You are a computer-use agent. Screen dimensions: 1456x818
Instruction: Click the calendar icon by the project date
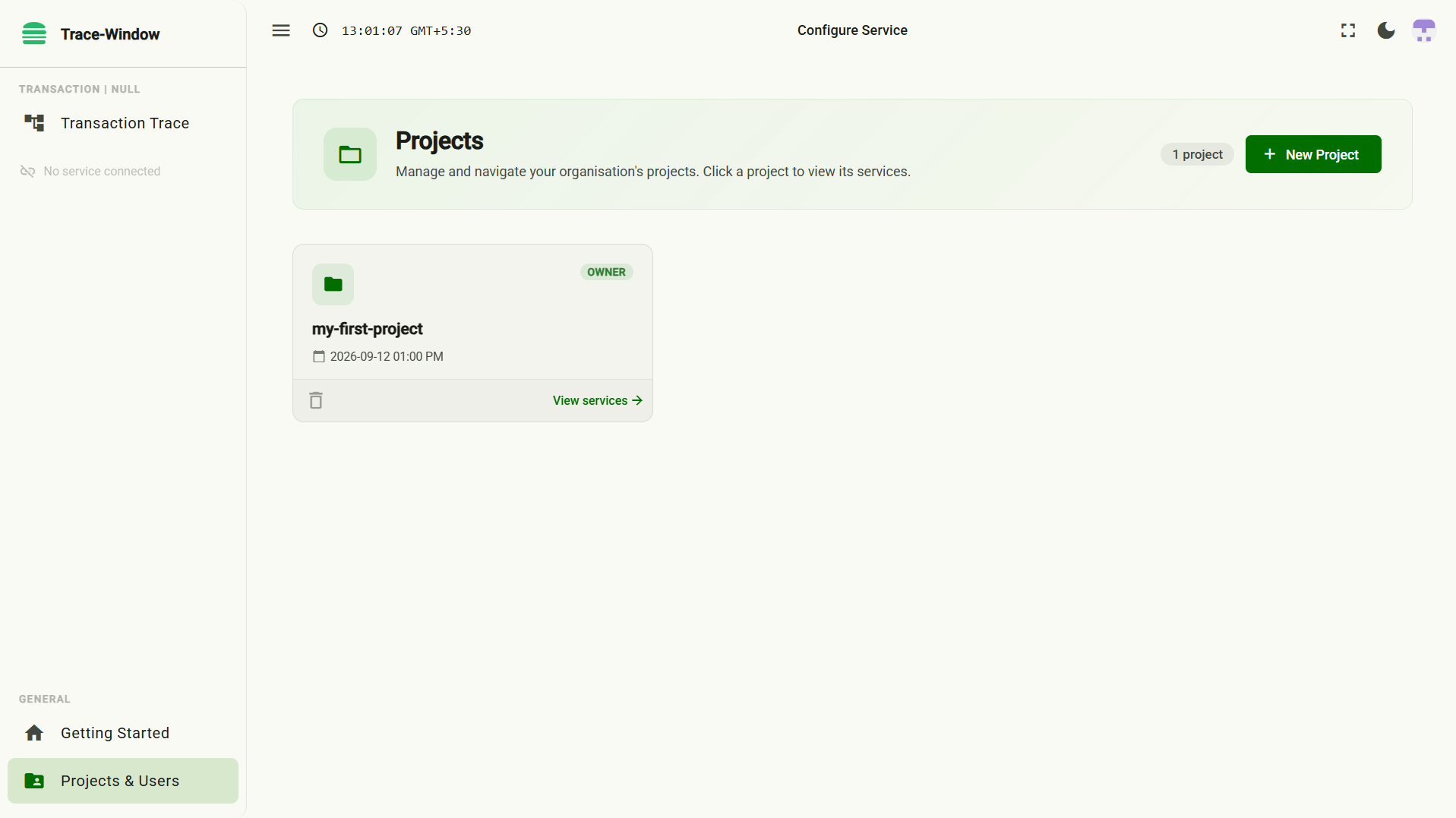pyautogui.click(x=319, y=356)
